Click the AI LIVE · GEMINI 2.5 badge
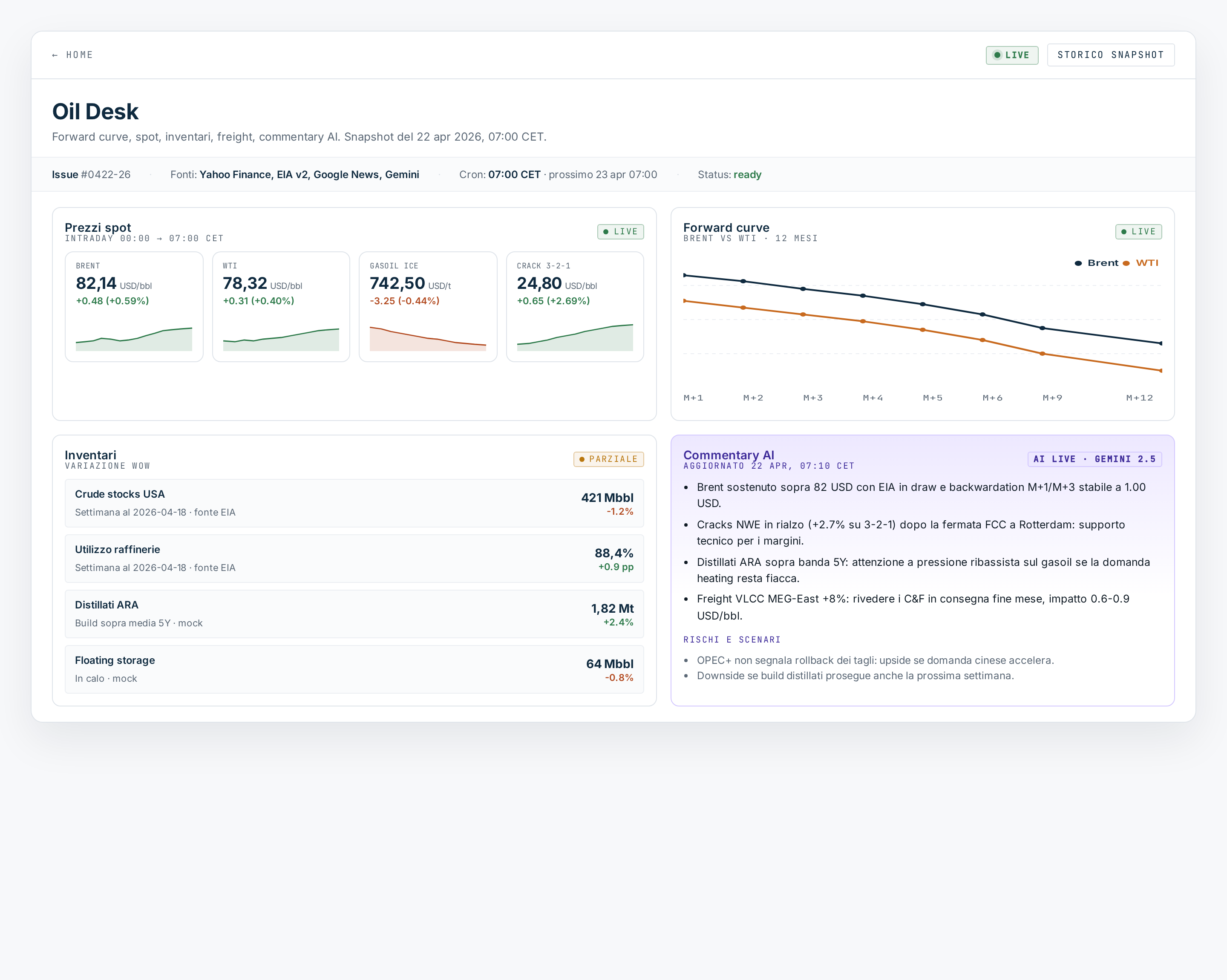 [x=1095, y=459]
